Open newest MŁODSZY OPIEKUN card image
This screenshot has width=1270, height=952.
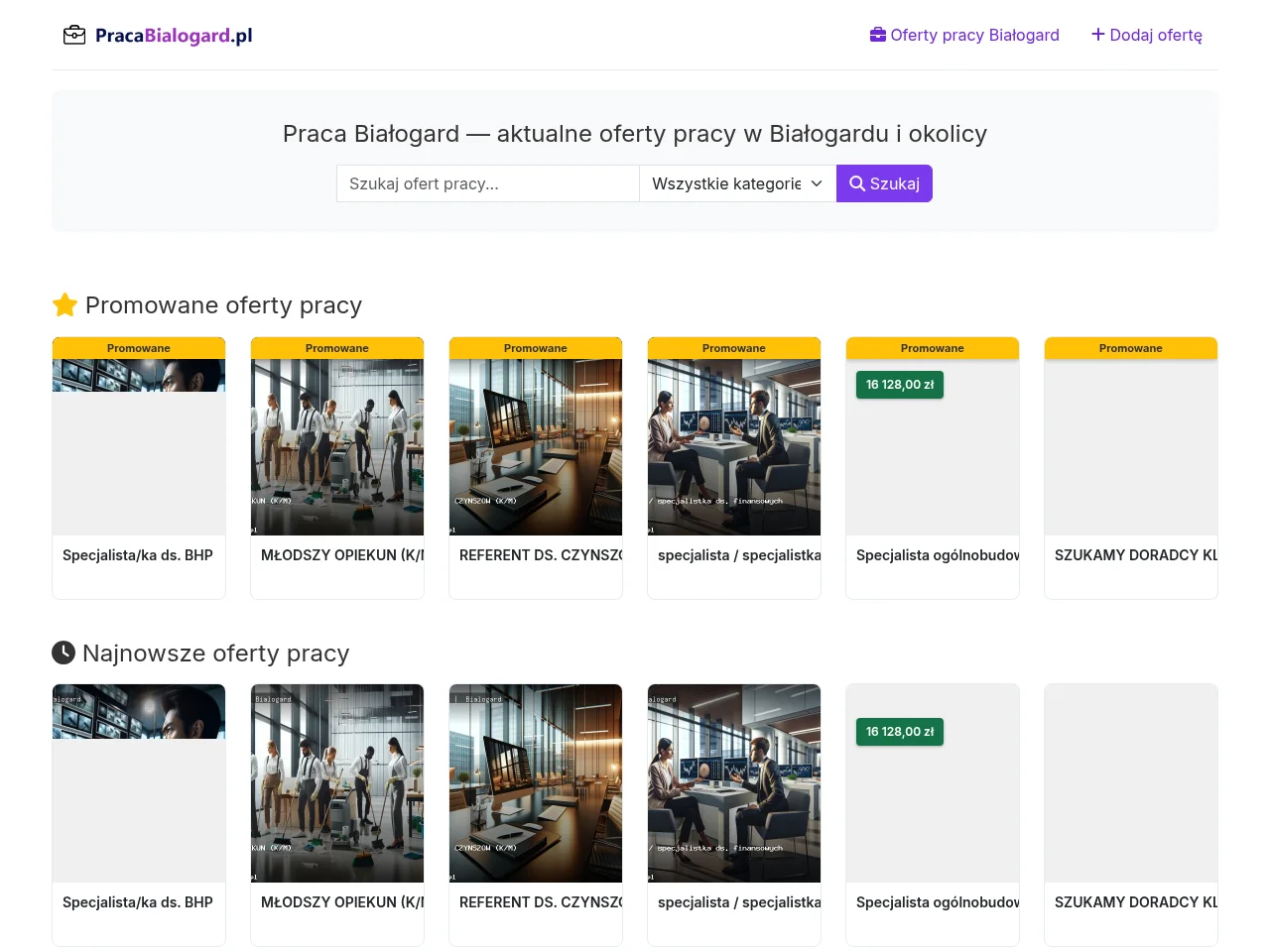(x=337, y=783)
